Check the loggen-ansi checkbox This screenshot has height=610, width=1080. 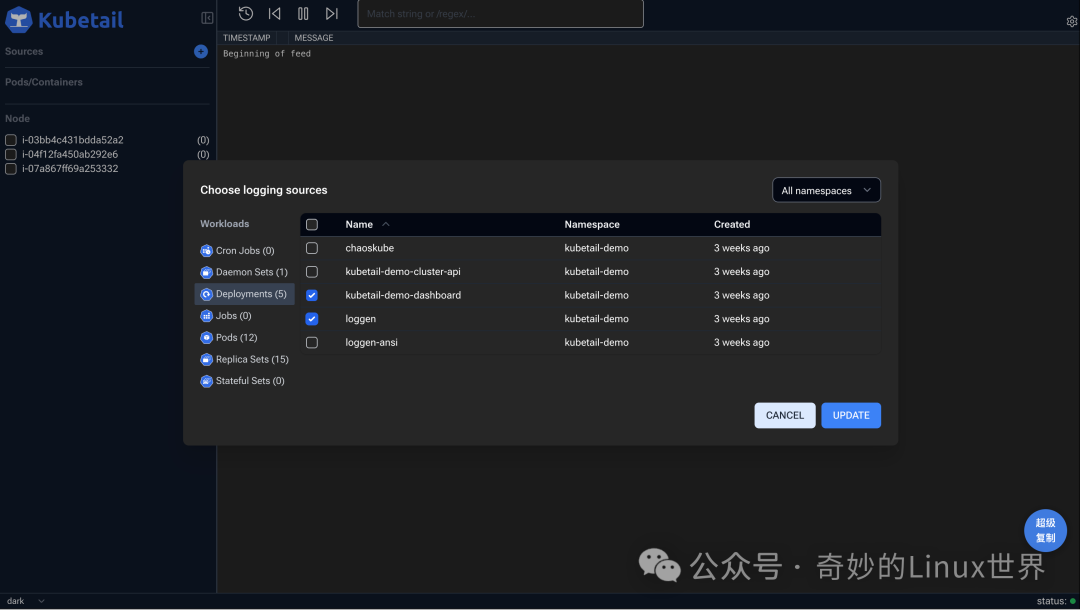coord(312,342)
